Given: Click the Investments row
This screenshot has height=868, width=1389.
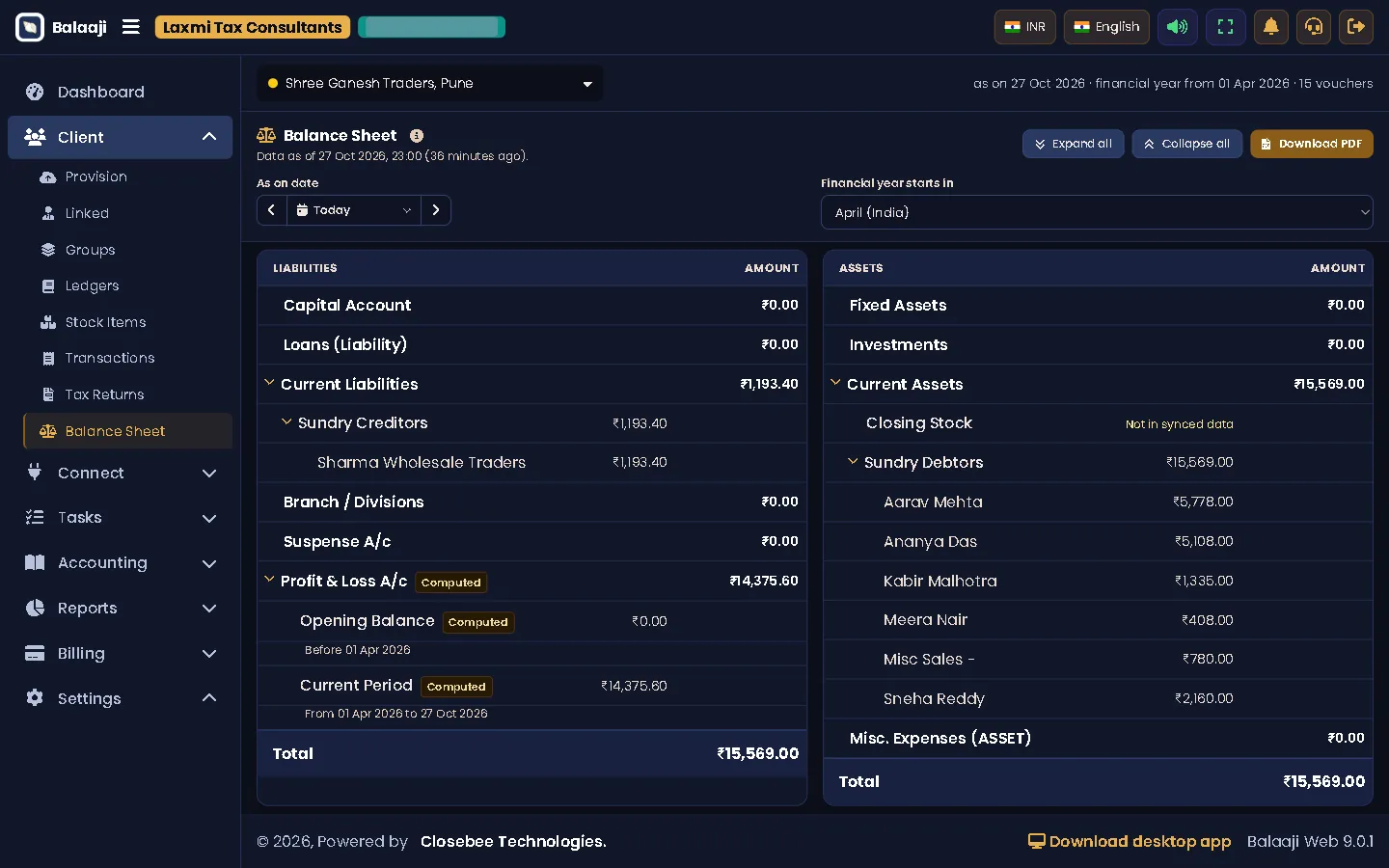Looking at the screenshot, I should [1098, 344].
